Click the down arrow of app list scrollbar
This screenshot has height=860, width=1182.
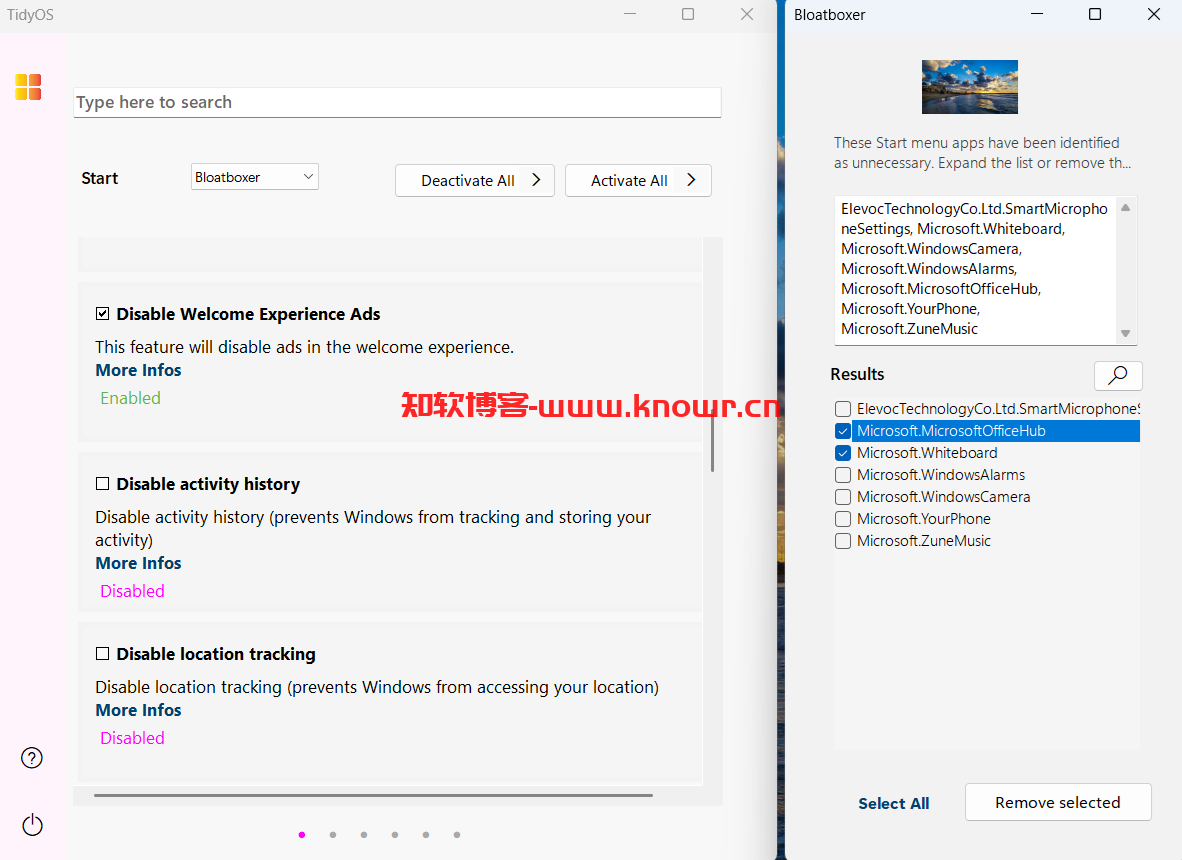(1125, 333)
